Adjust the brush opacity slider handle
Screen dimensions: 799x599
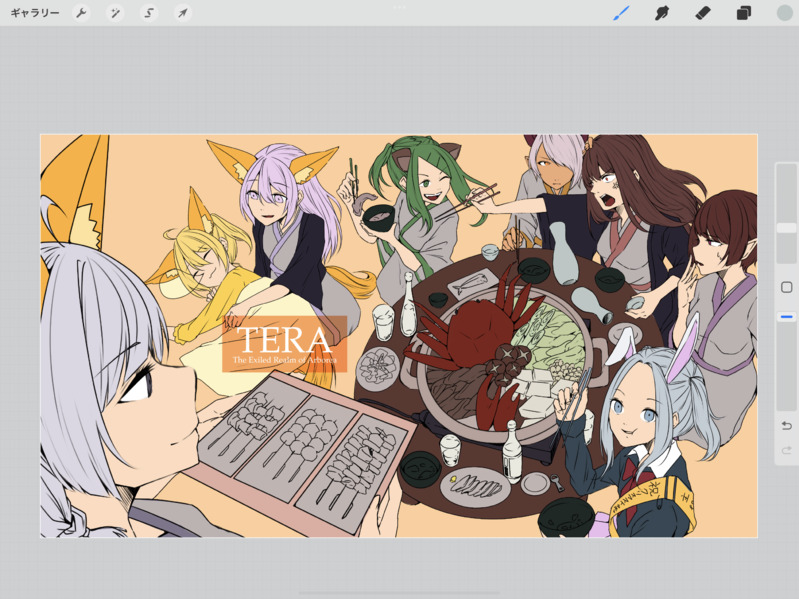tap(786, 317)
